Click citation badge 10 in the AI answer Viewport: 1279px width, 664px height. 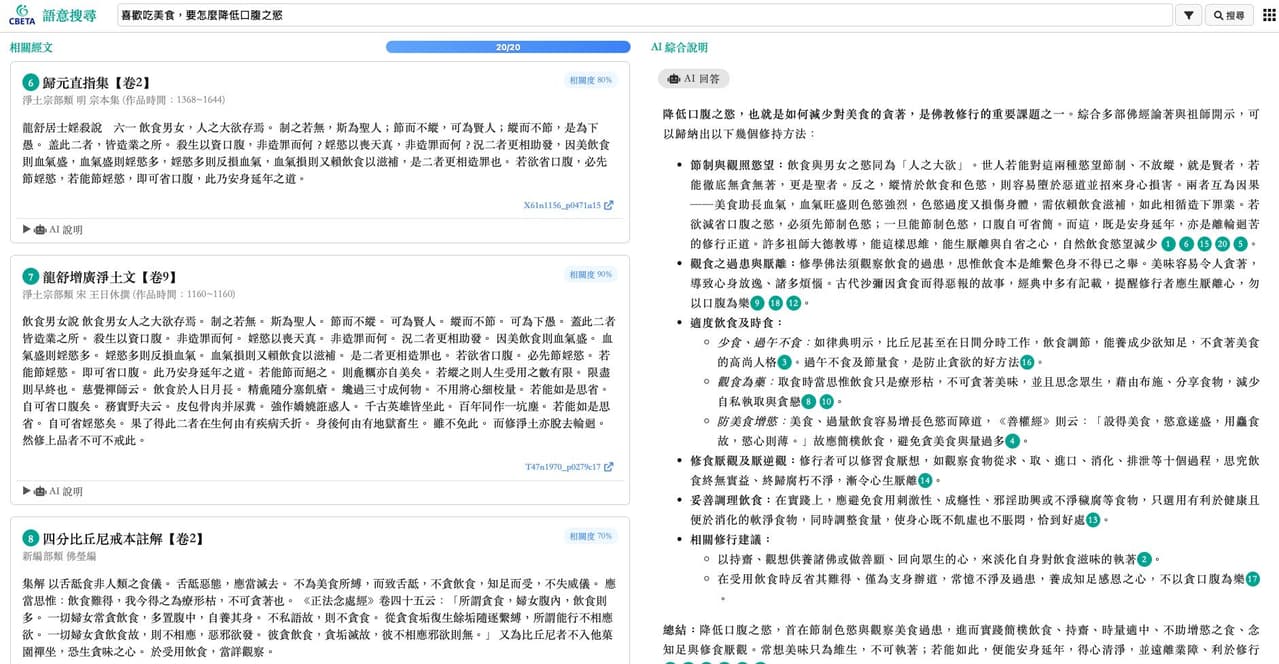point(826,401)
